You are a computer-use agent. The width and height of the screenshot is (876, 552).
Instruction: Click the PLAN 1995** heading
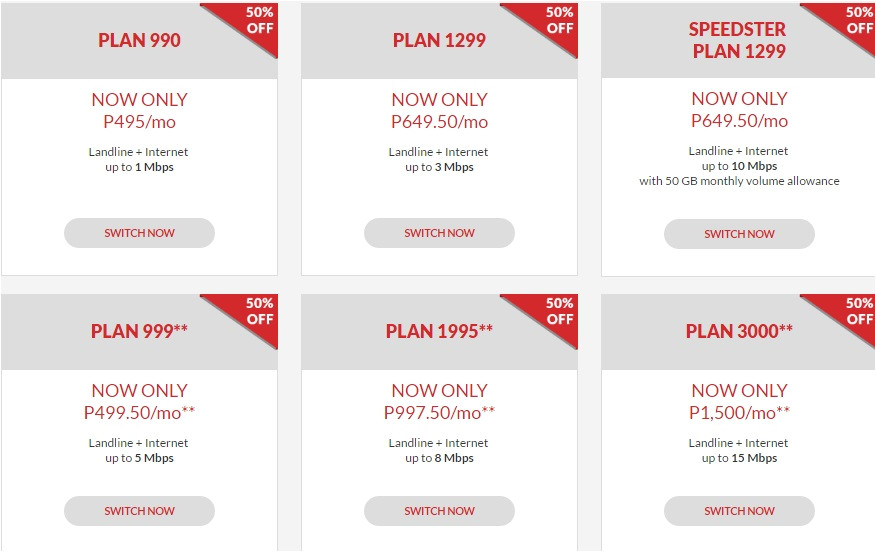[439, 331]
